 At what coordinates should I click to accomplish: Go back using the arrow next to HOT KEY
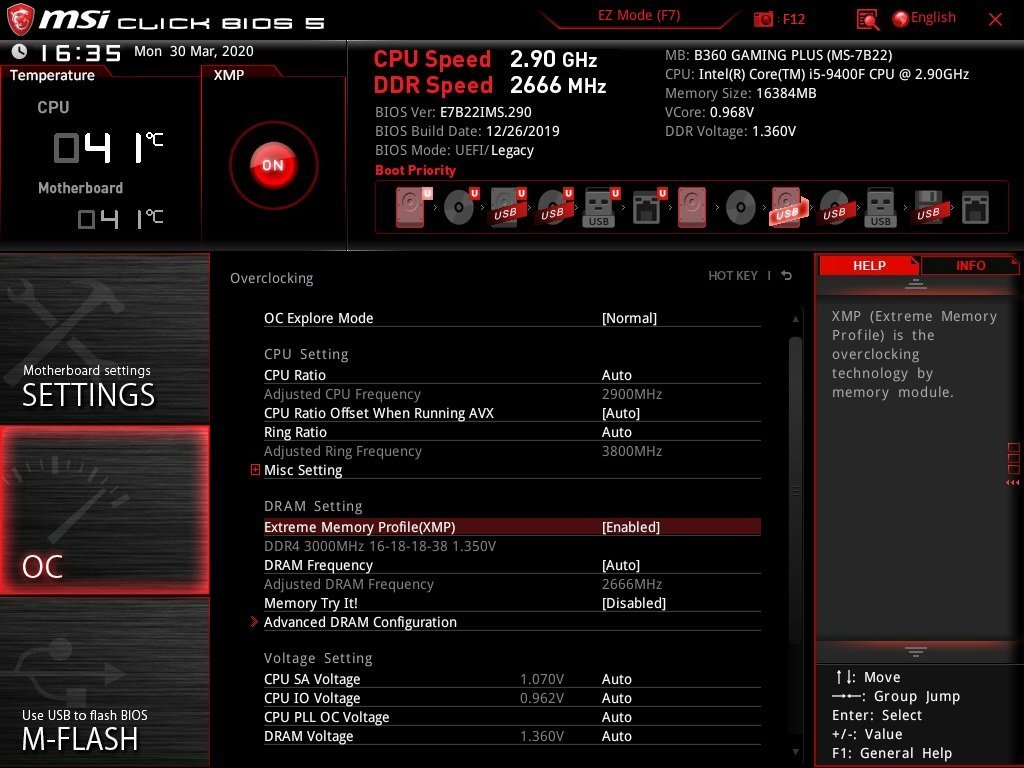[786, 276]
